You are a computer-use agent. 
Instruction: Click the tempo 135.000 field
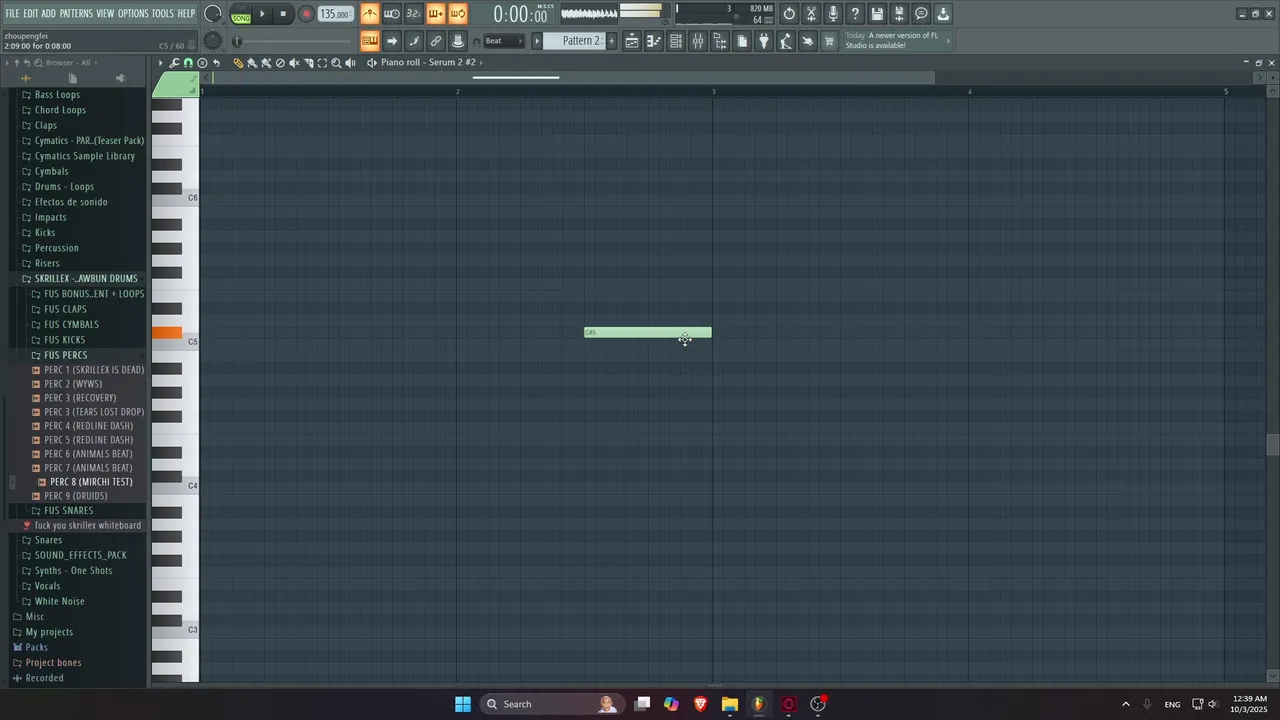[336, 14]
